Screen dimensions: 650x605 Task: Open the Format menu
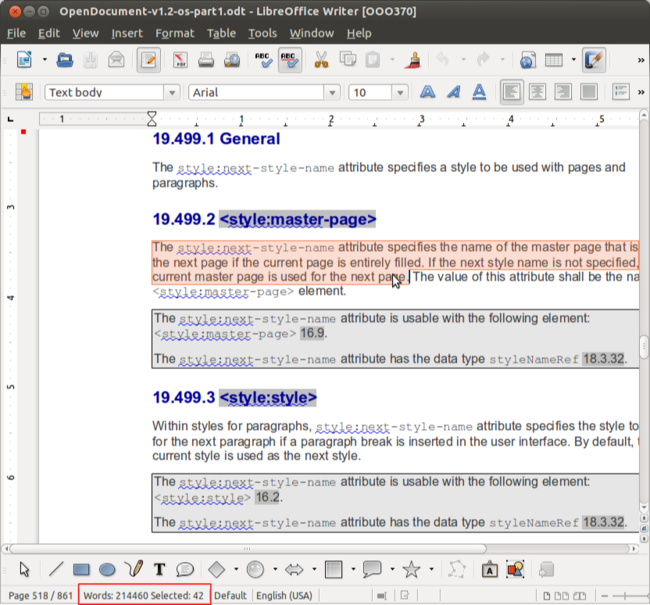(175, 33)
